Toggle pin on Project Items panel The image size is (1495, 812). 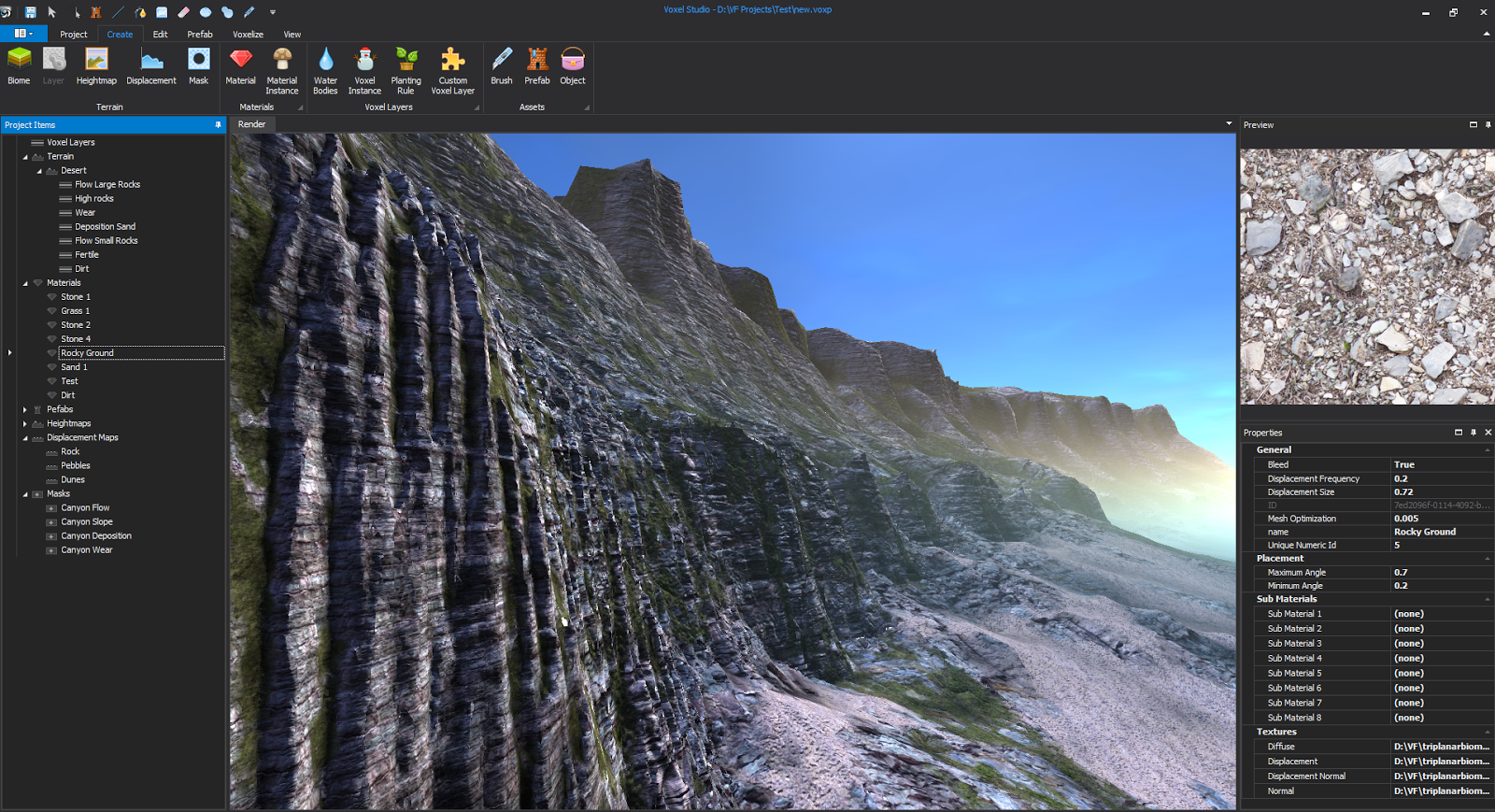pyautogui.click(x=219, y=124)
